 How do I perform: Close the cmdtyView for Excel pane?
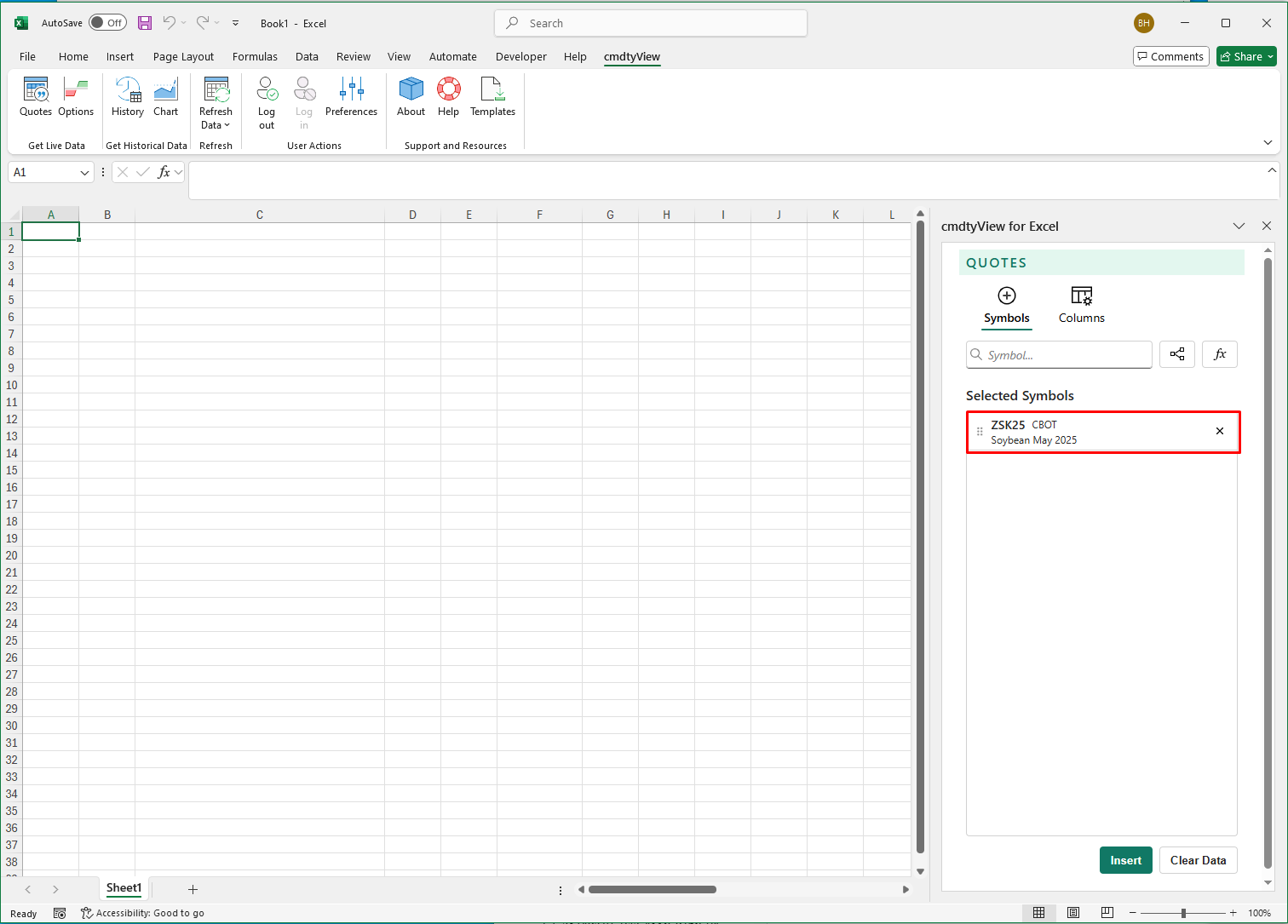(x=1267, y=226)
